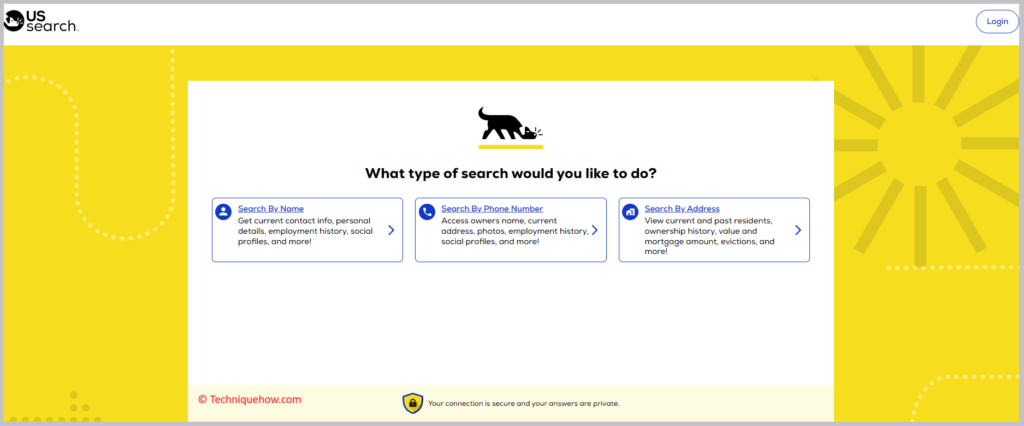Viewport: 1024px width, 426px height.
Task: Click "Your connection is secure" message text
Action: coord(523,404)
